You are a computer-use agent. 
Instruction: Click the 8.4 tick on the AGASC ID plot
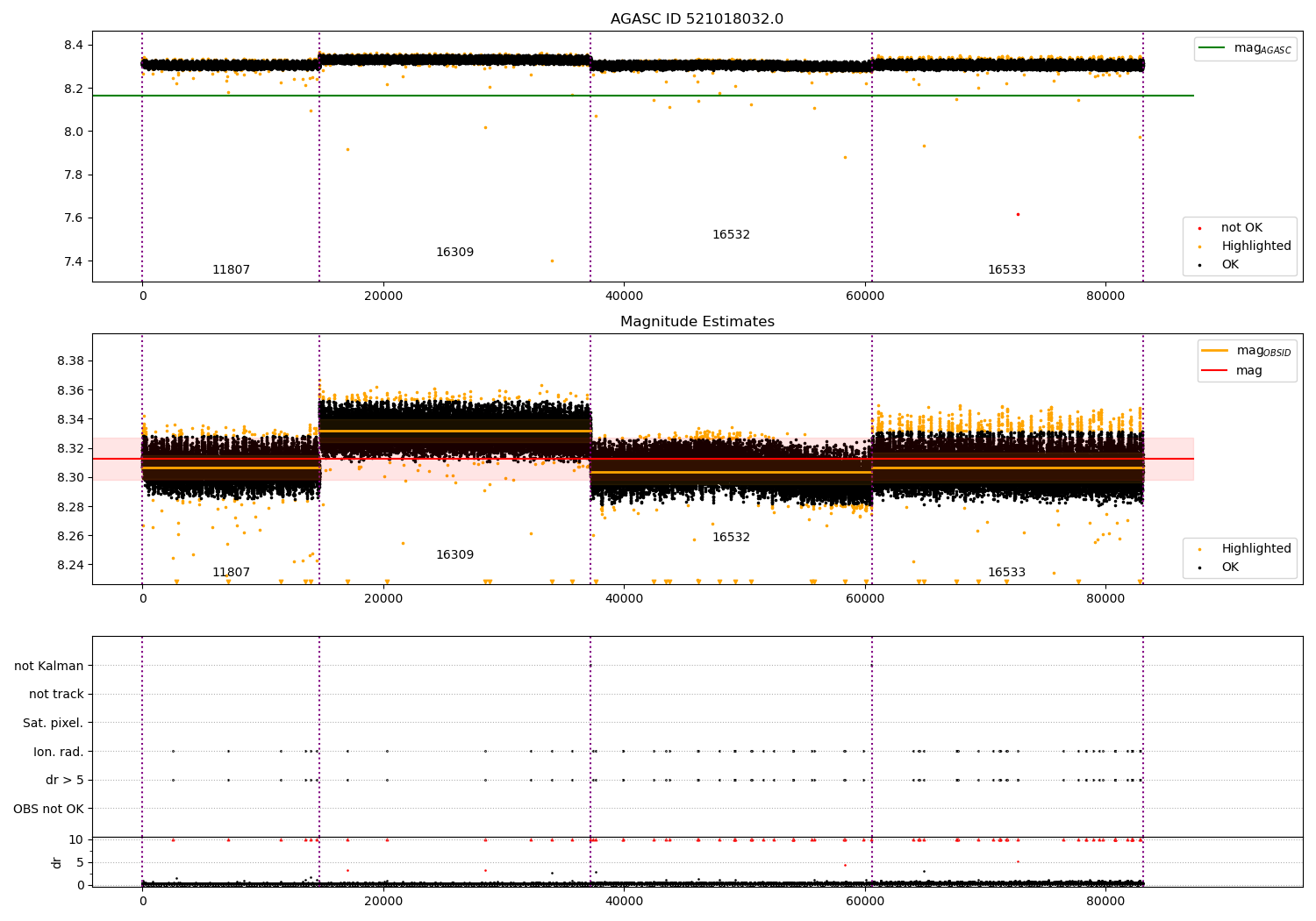[x=73, y=46]
